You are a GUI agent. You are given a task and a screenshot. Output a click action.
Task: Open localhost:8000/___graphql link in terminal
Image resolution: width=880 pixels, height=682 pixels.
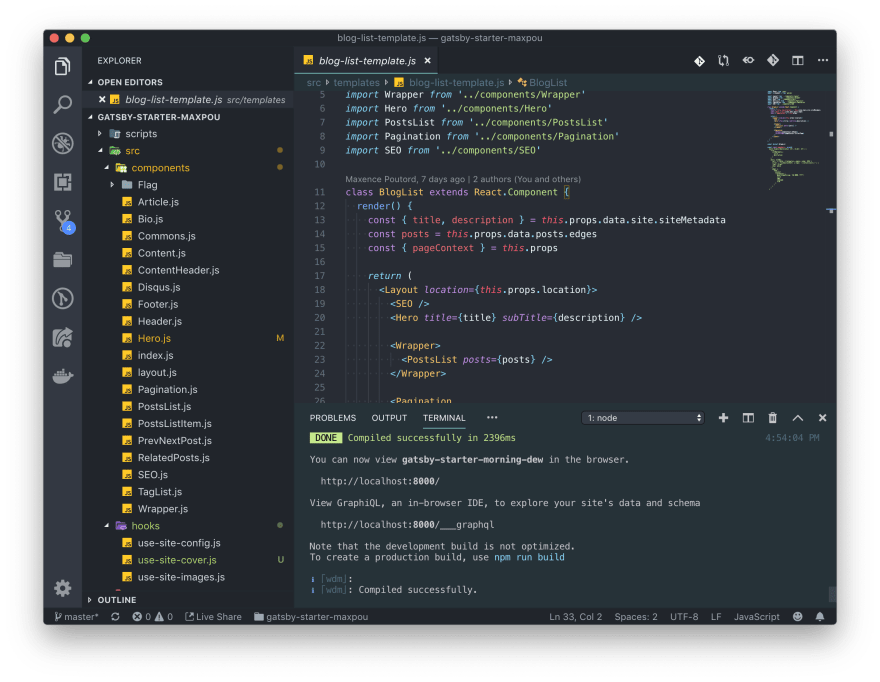coord(407,524)
